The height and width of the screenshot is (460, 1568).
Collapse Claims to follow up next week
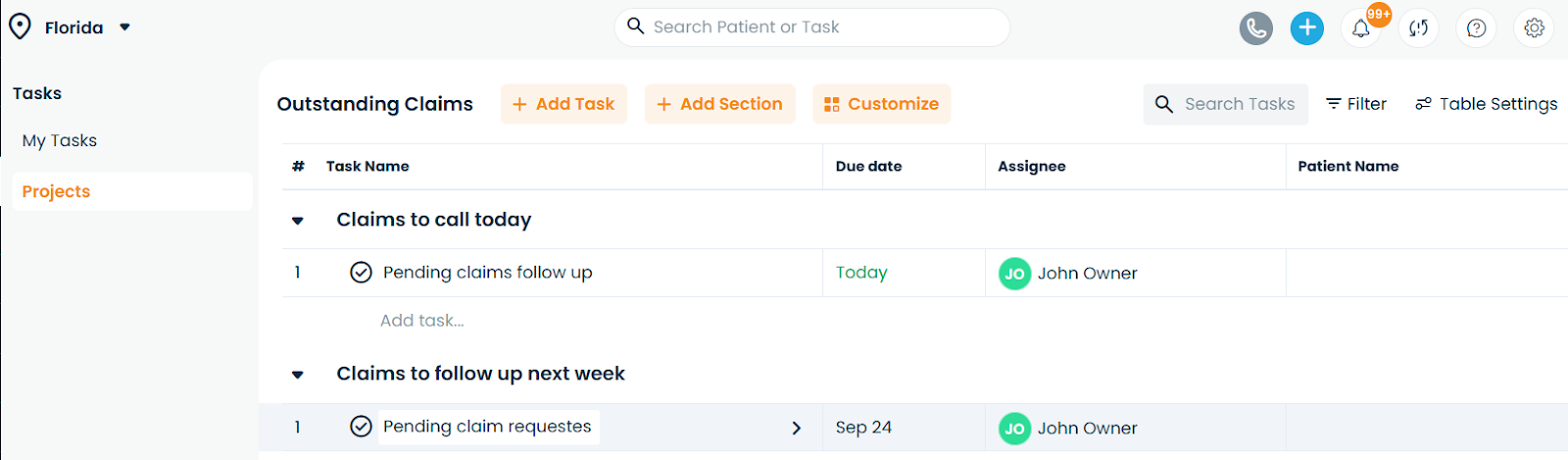298,375
